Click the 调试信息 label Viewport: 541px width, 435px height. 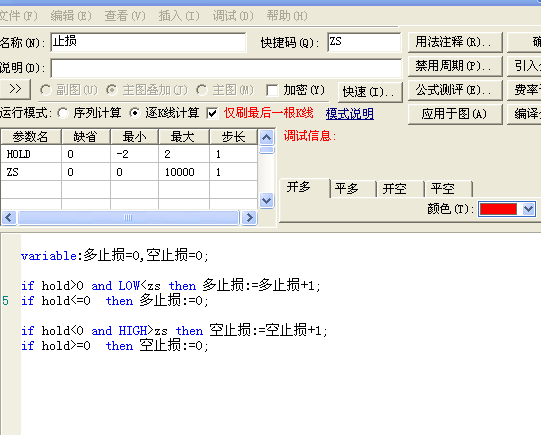310,136
